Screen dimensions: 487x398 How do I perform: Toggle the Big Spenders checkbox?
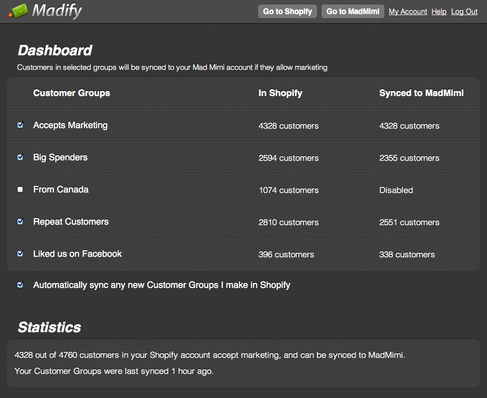(20, 157)
